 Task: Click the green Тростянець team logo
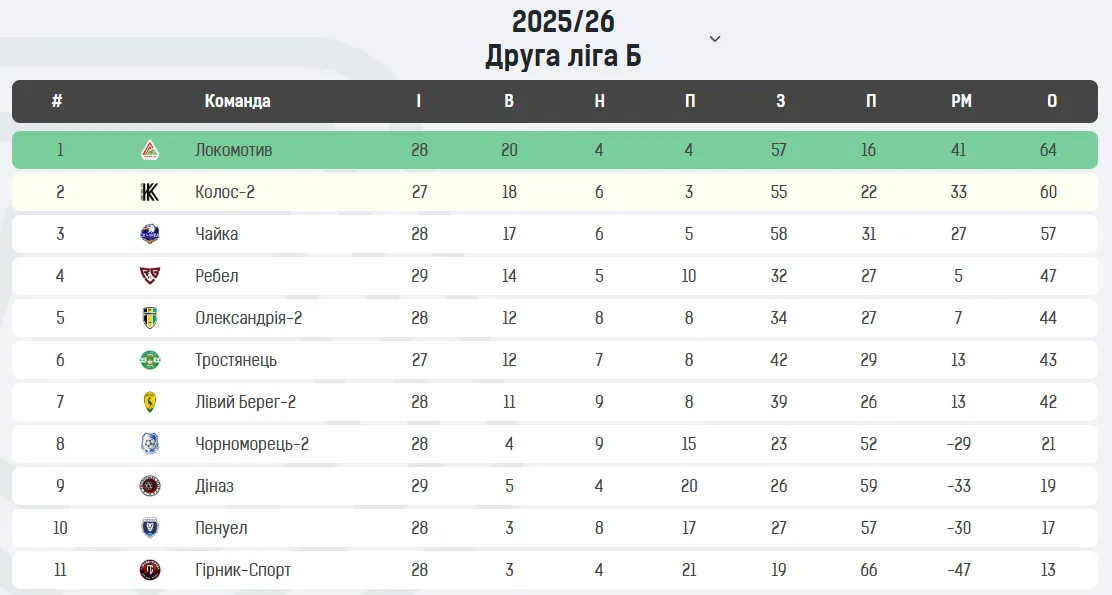150,360
